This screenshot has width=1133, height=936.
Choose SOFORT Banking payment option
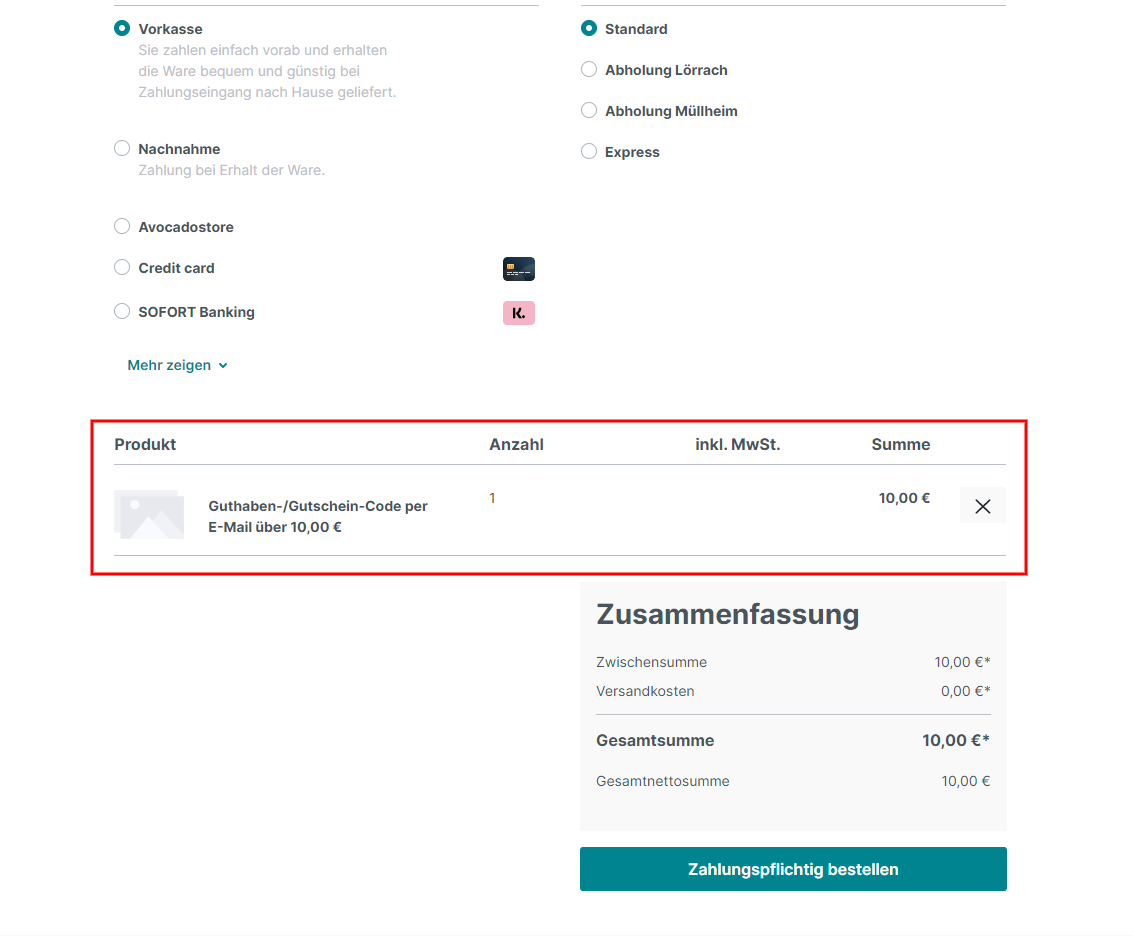[x=122, y=312]
